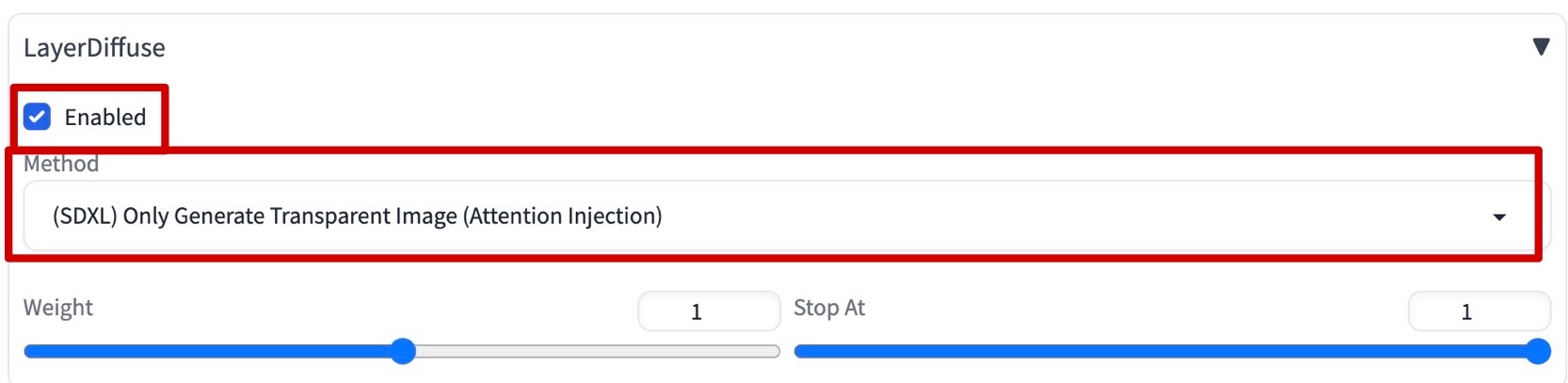Click the LayerDiffuse section title

pos(94,47)
